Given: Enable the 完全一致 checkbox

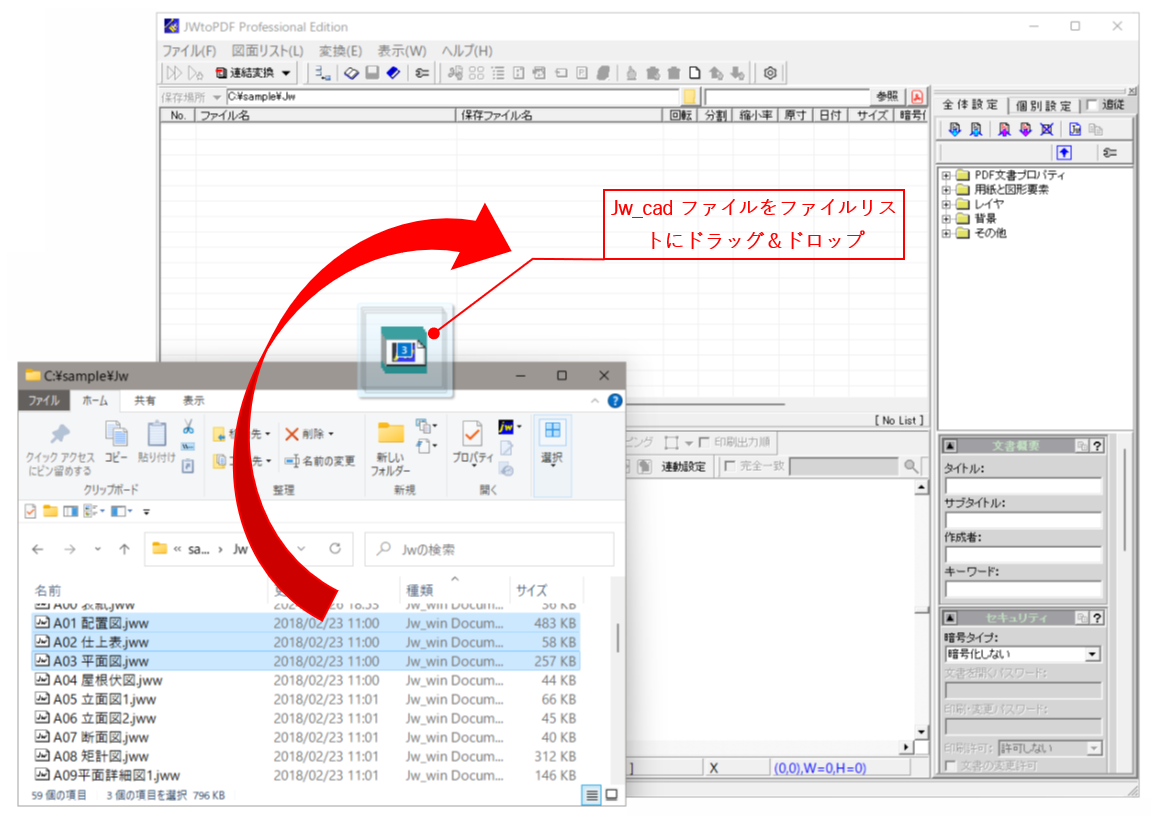Looking at the screenshot, I should click(x=729, y=466).
